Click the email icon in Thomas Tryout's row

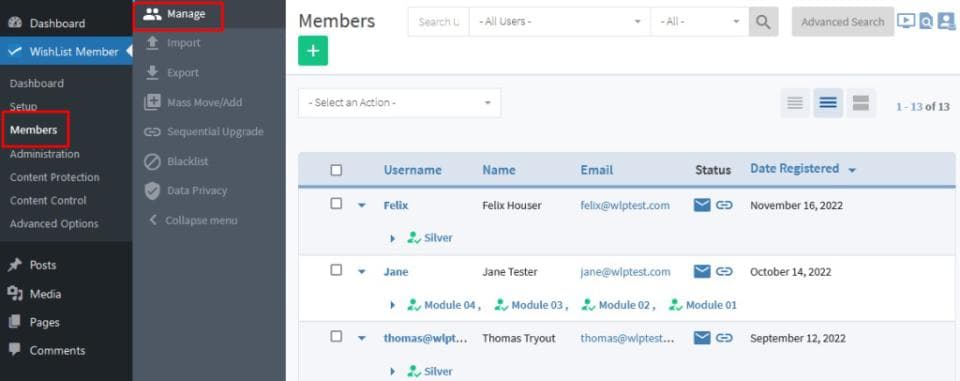point(702,338)
